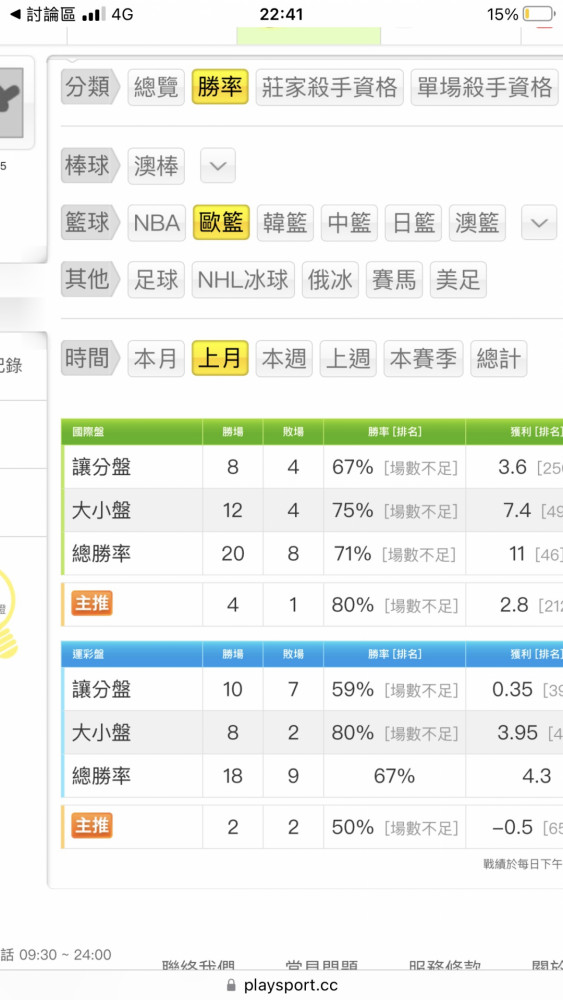Image resolution: width=563 pixels, height=1000 pixels.
Task: Choose the NBA league filter
Action: tap(157, 223)
